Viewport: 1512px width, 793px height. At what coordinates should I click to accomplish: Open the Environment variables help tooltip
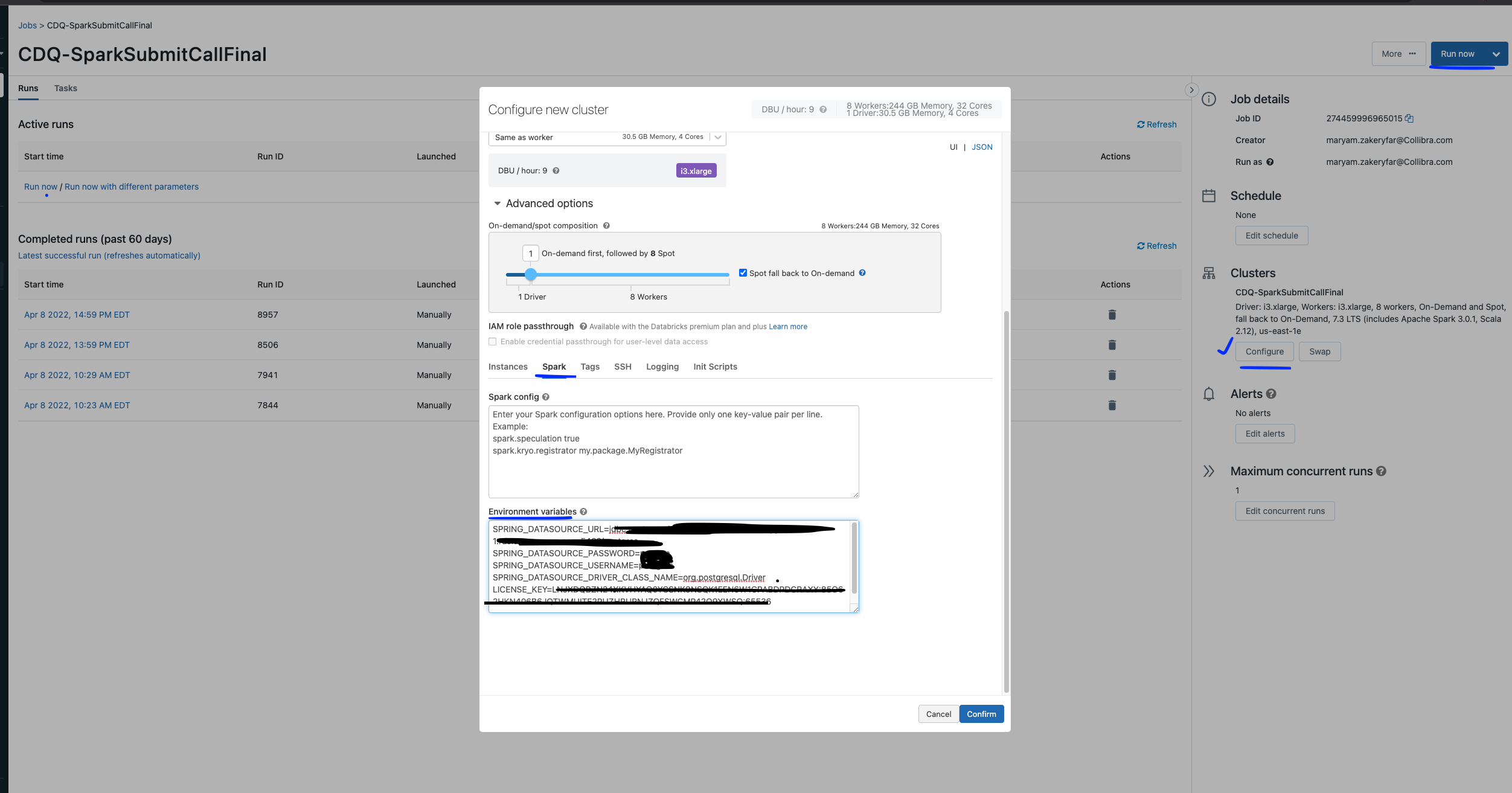[x=583, y=512]
